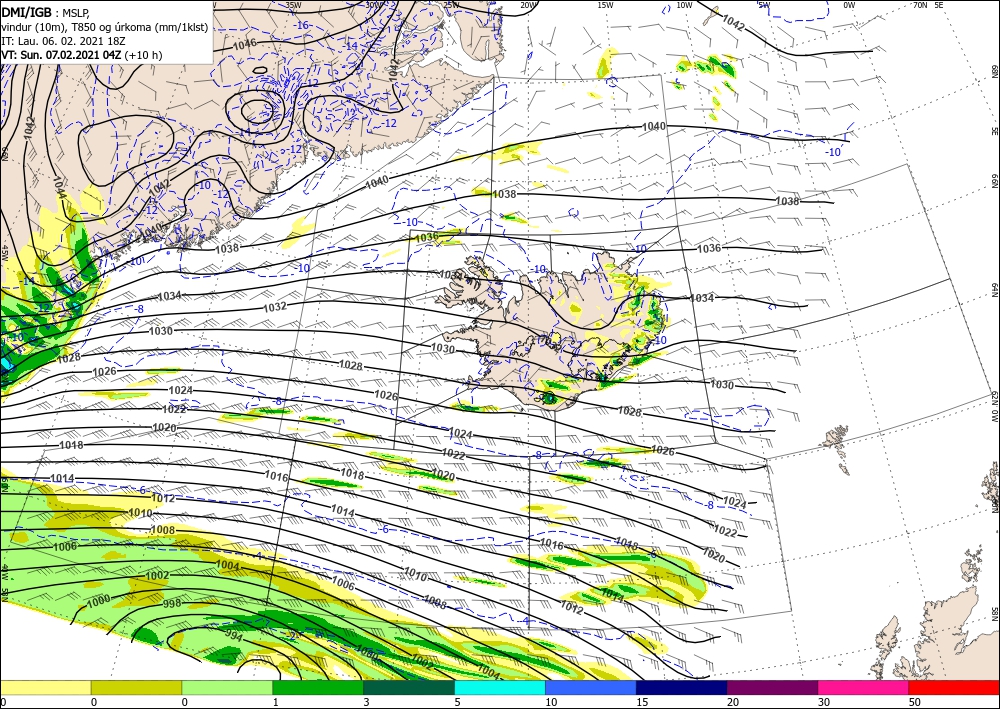This screenshot has width=1000, height=709.
Task: Click the 35W longitude label
Action: coord(293,5)
